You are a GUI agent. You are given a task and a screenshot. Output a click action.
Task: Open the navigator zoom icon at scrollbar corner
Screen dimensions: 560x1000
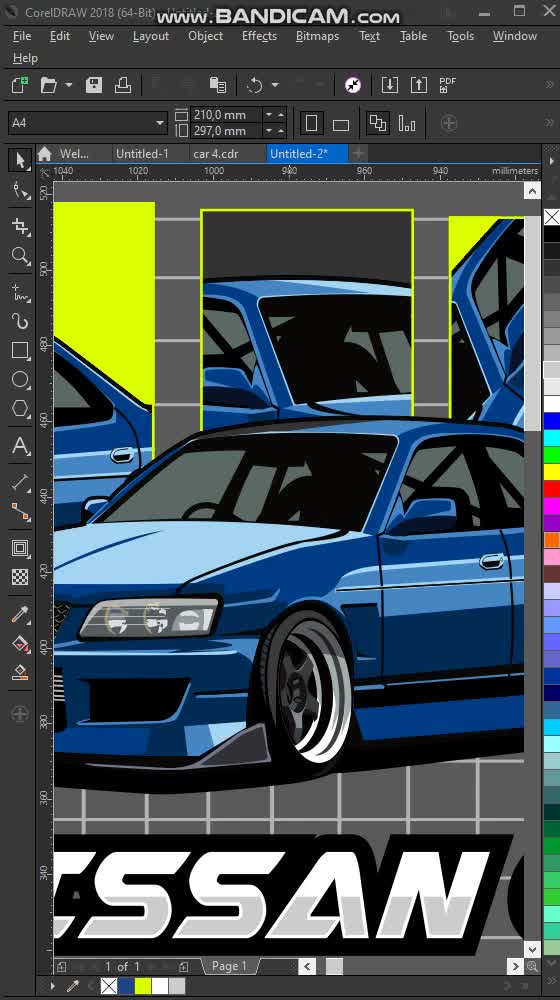coord(532,966)
